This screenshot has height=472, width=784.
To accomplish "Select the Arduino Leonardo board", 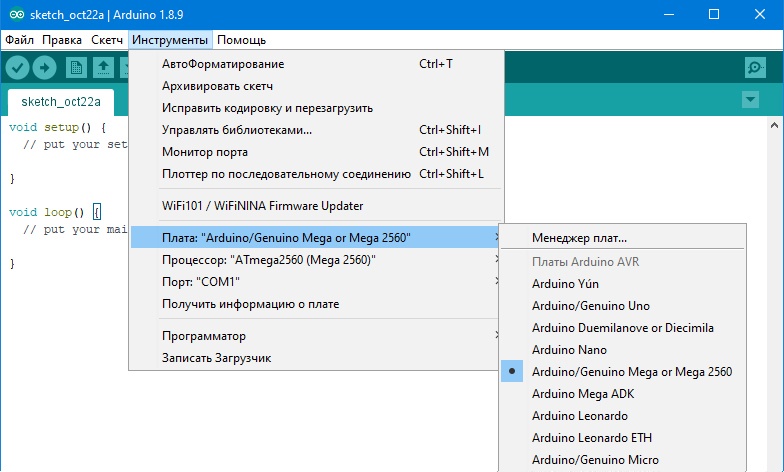I will 622,416.
